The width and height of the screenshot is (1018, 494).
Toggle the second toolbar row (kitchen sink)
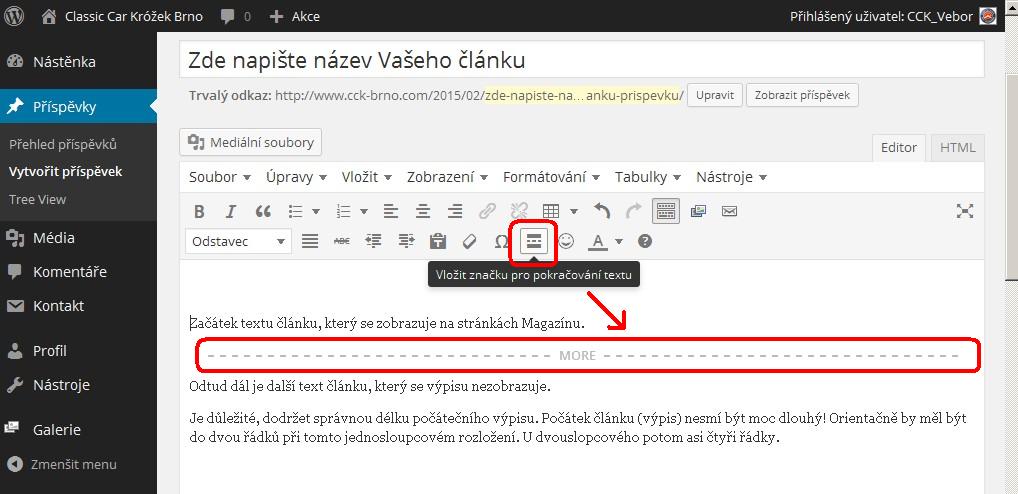point(666,211)
